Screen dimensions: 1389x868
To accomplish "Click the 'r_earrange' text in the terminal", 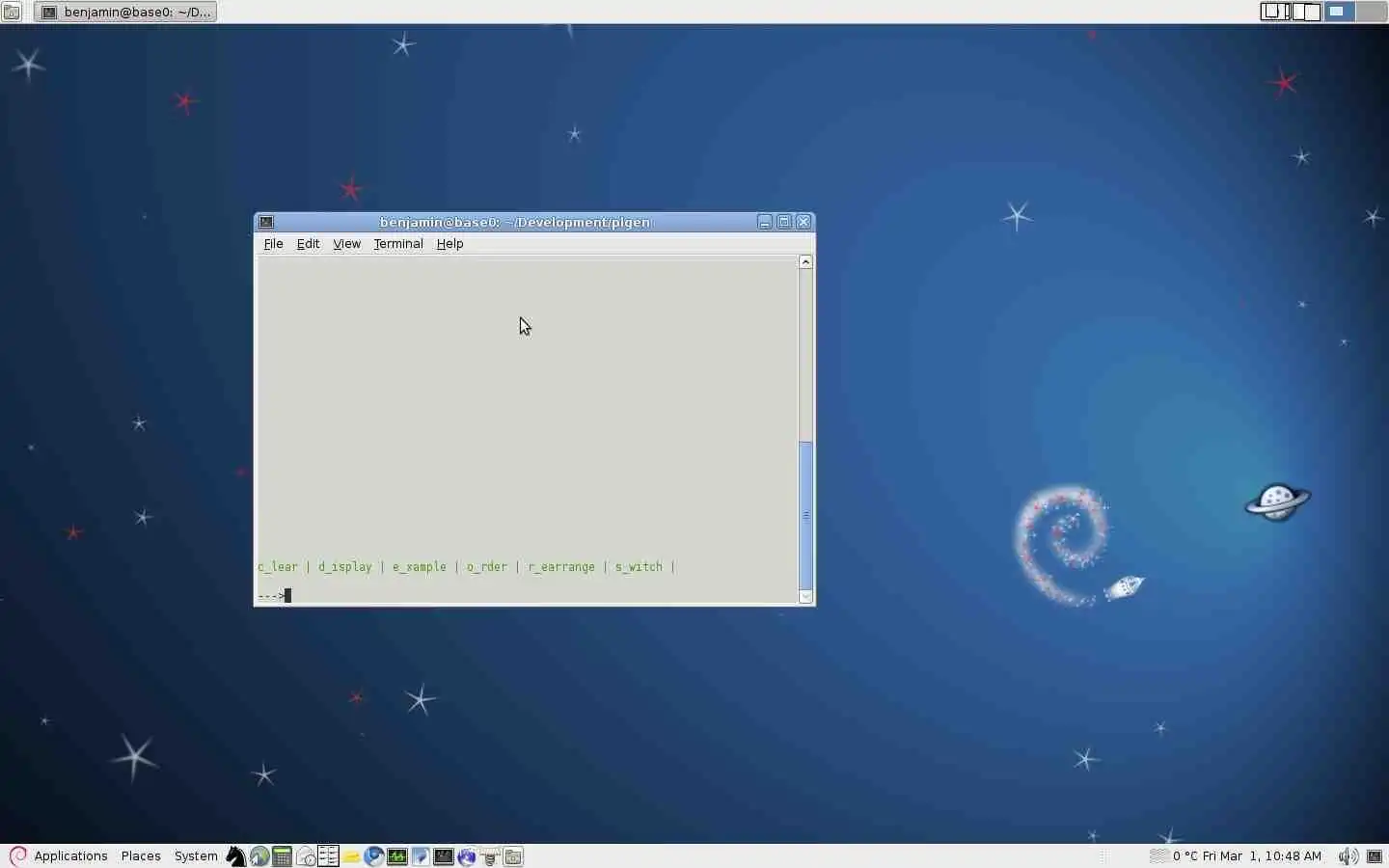I will pos(561,567).
